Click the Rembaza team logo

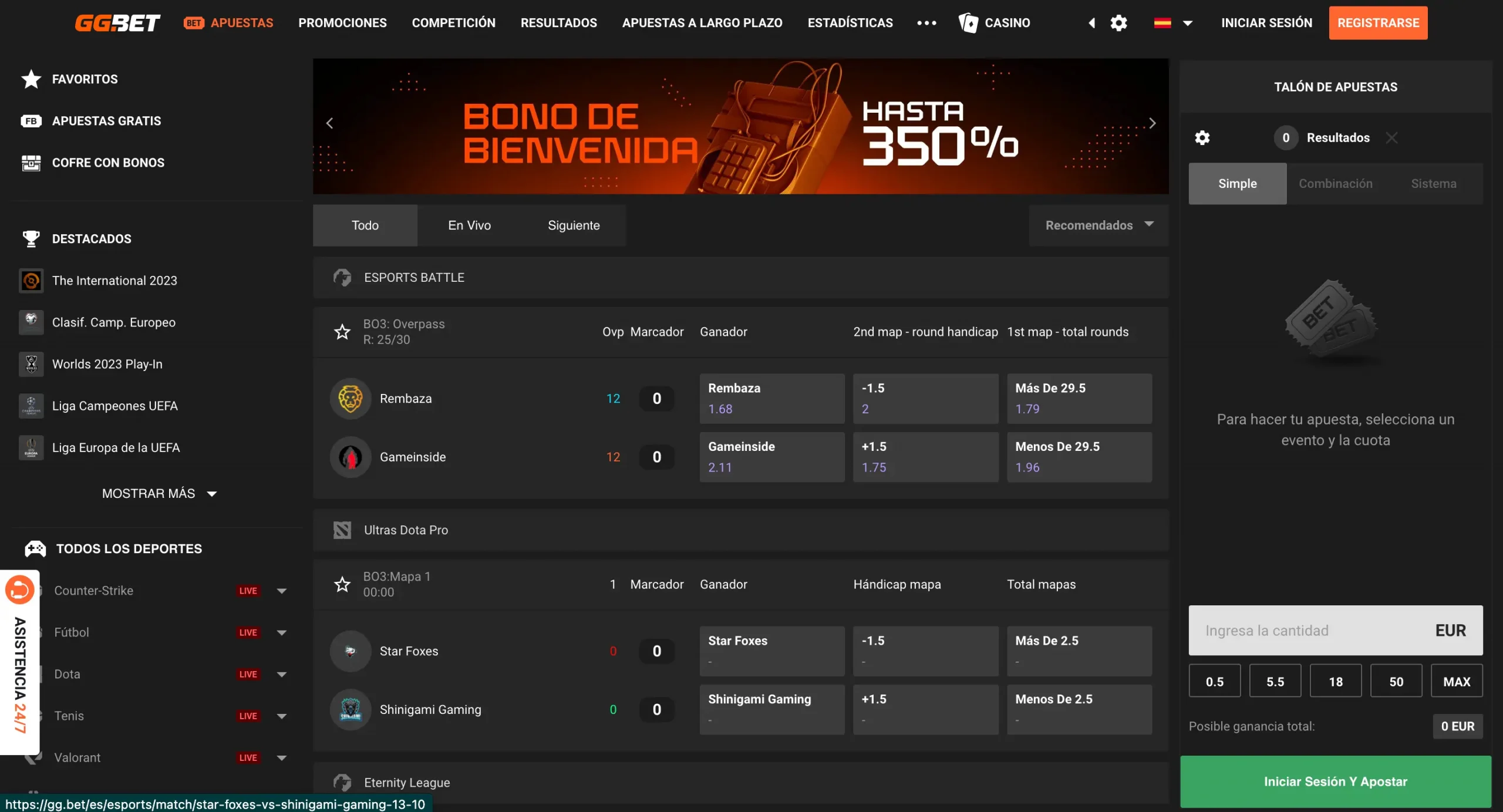coord(351,399)
